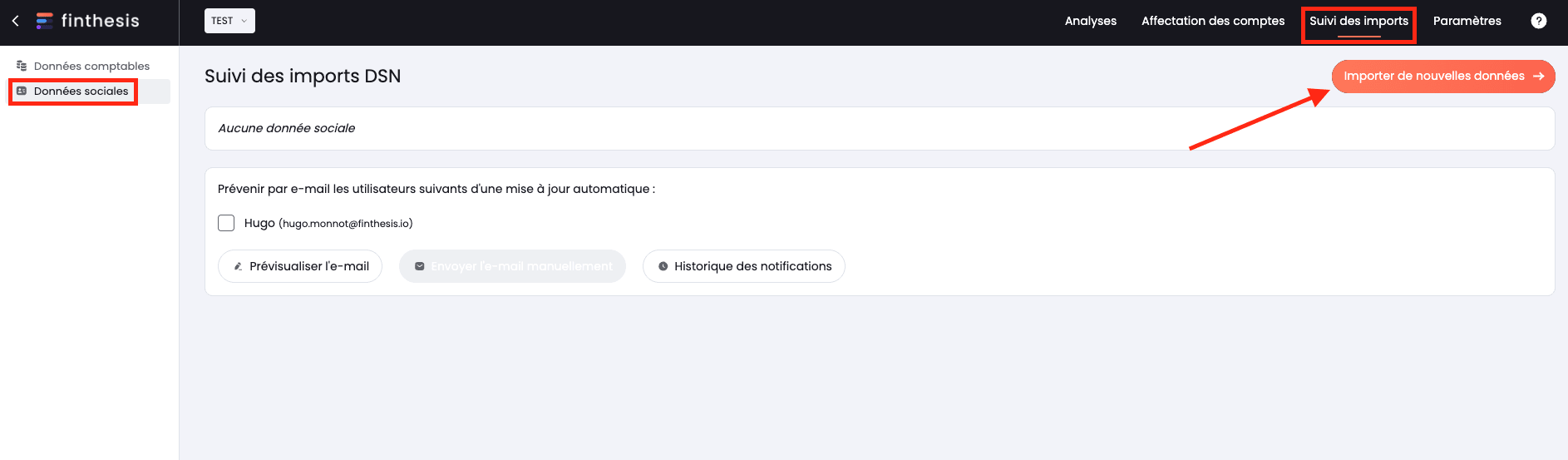Select Données sociales in the sidebar

click(x=89, y=92)
